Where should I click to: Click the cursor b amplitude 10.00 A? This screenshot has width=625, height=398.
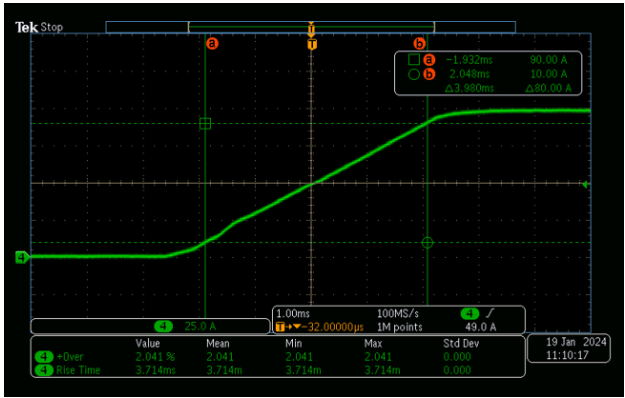(x=548, y=74)
